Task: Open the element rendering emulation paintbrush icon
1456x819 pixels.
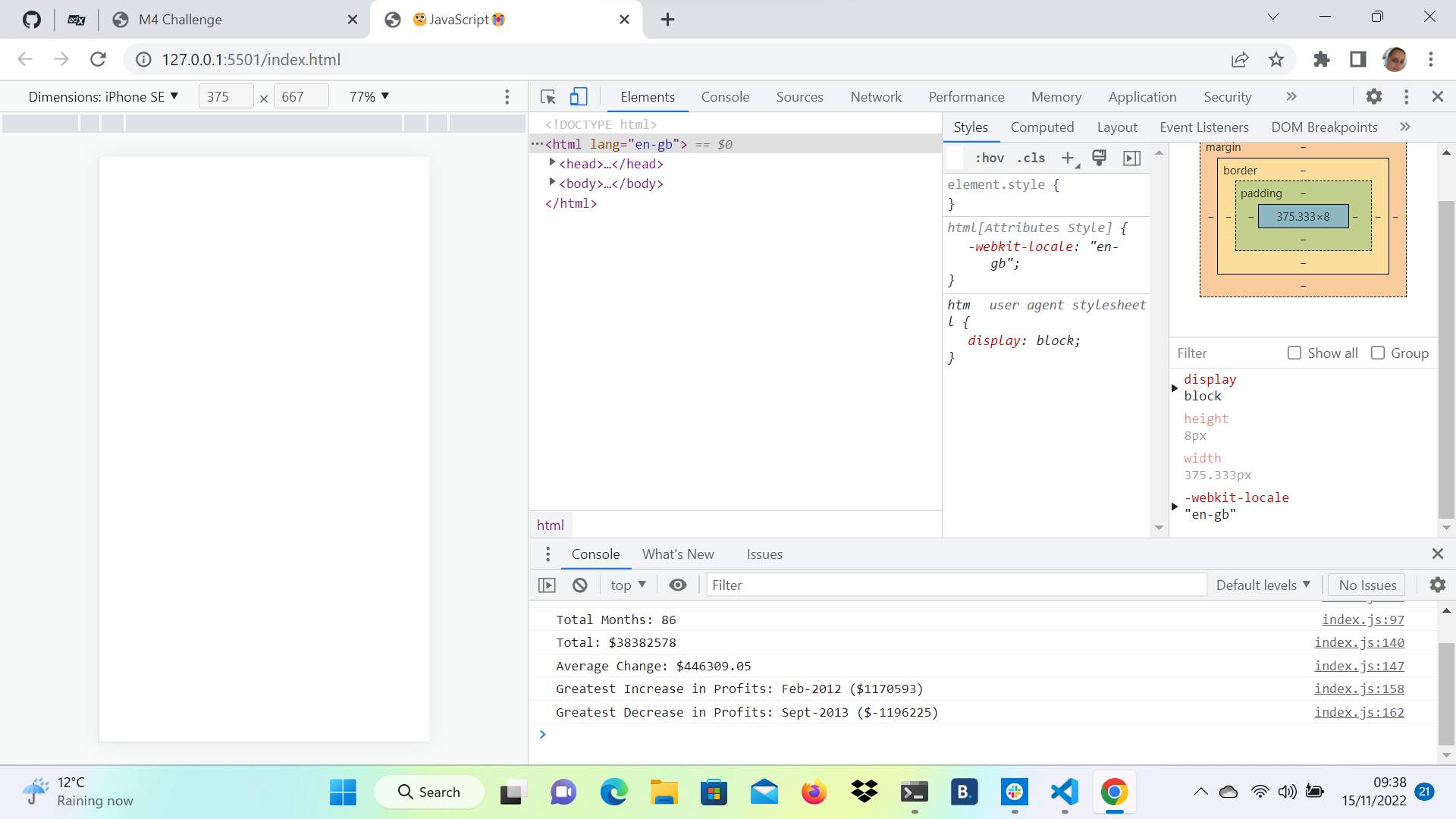Action: coord(1099,158)
